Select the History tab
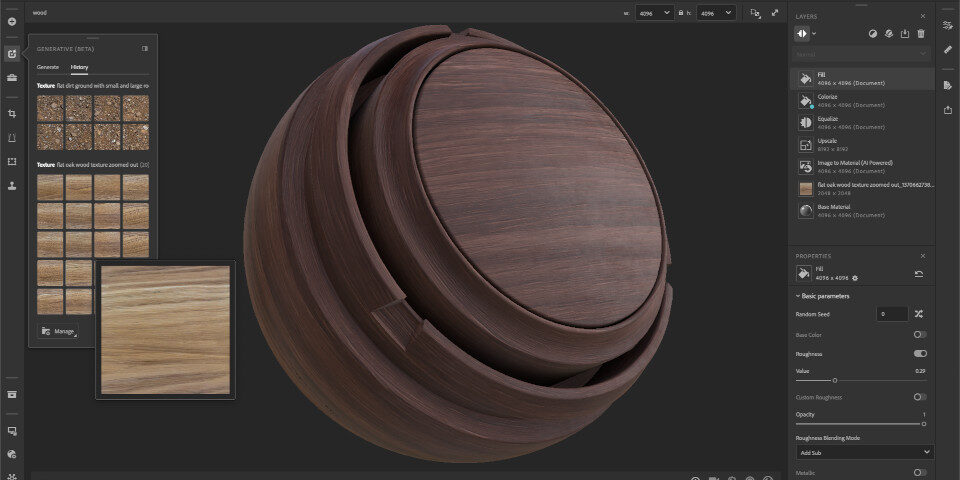The height and width of the screenshot is (480, 960). coord(79,67)
